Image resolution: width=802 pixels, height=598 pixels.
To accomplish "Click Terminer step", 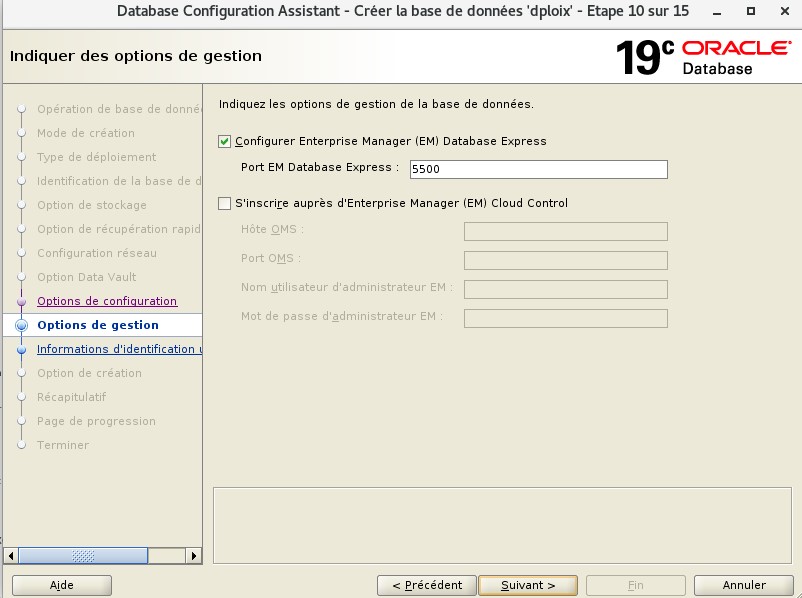I will 63,445.
